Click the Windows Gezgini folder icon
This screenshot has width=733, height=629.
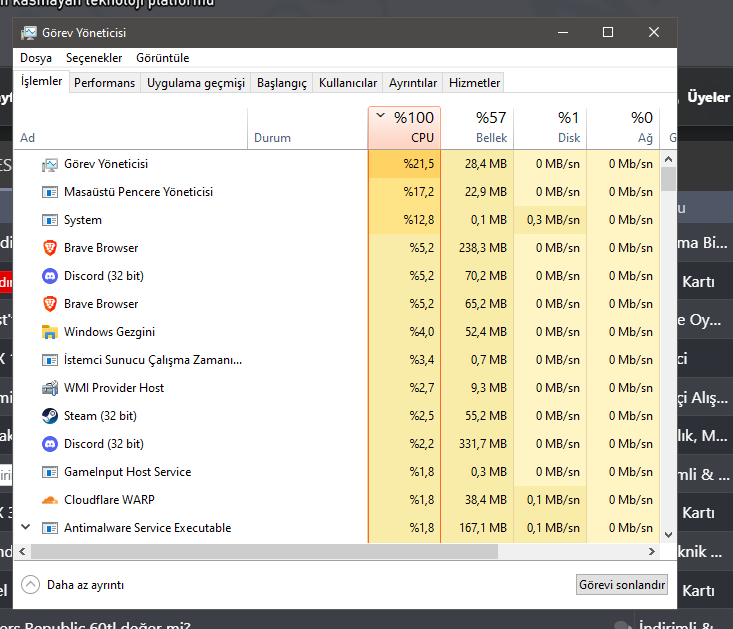point(50,332)
